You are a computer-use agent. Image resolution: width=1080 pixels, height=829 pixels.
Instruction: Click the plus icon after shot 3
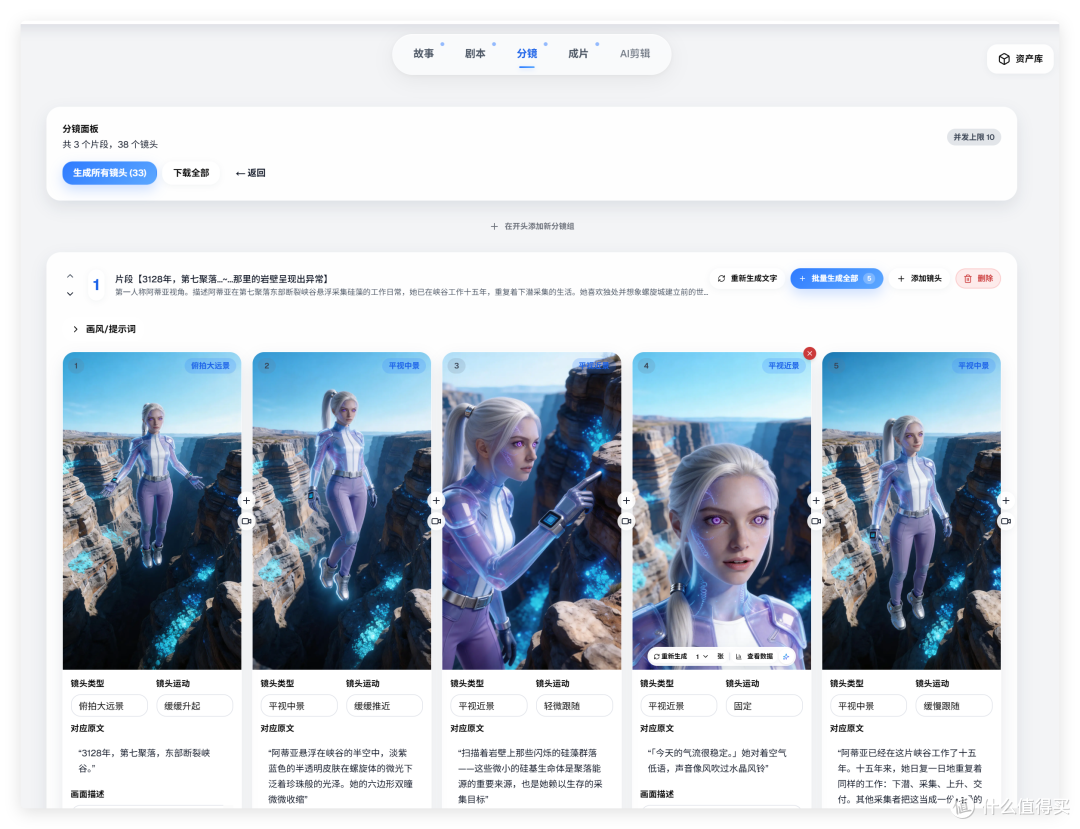pos(626,501)
